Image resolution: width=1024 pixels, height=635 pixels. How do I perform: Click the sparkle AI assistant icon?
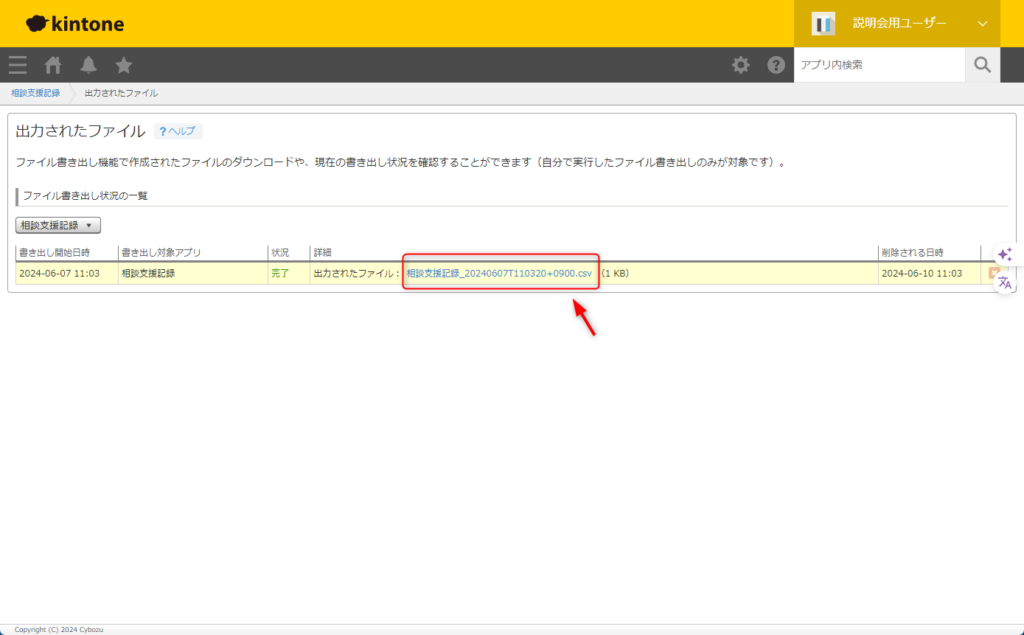coord(1005,255)
